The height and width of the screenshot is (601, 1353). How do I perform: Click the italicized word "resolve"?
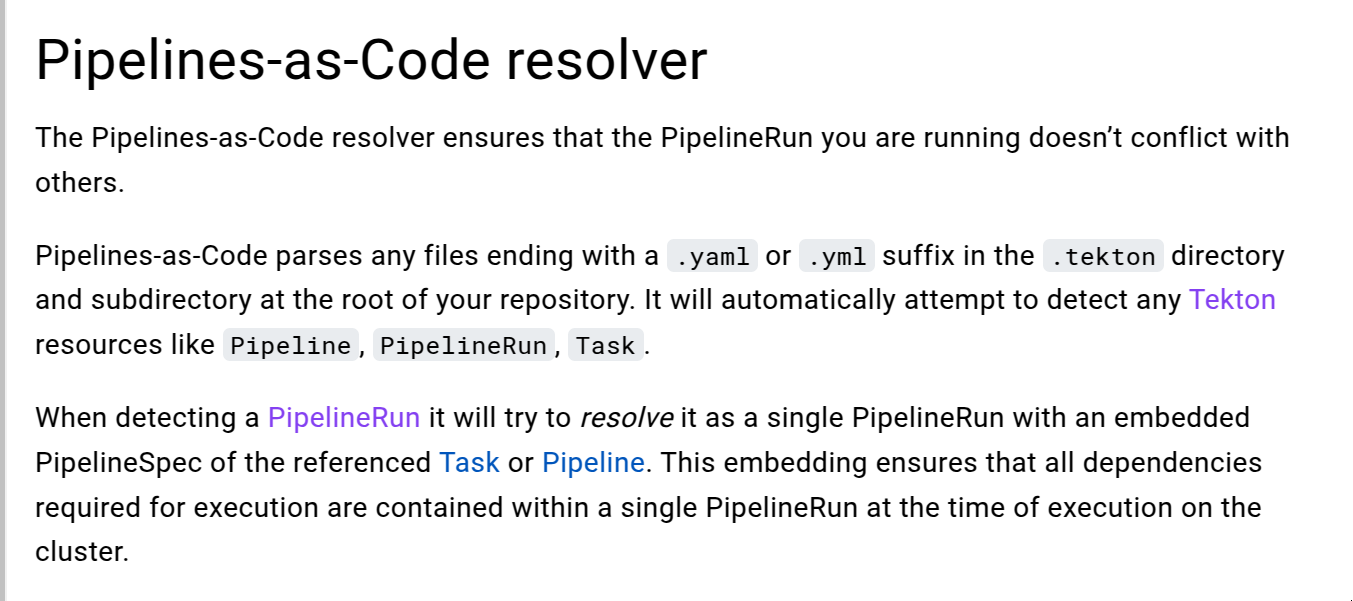(626, 417)
